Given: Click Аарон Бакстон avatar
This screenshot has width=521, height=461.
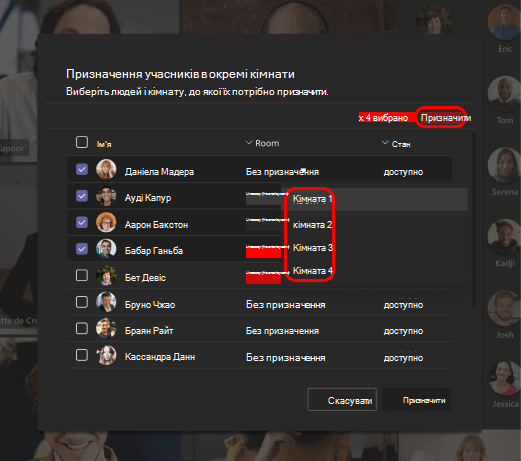Looking at the screenshot, I should click(106, 222).
